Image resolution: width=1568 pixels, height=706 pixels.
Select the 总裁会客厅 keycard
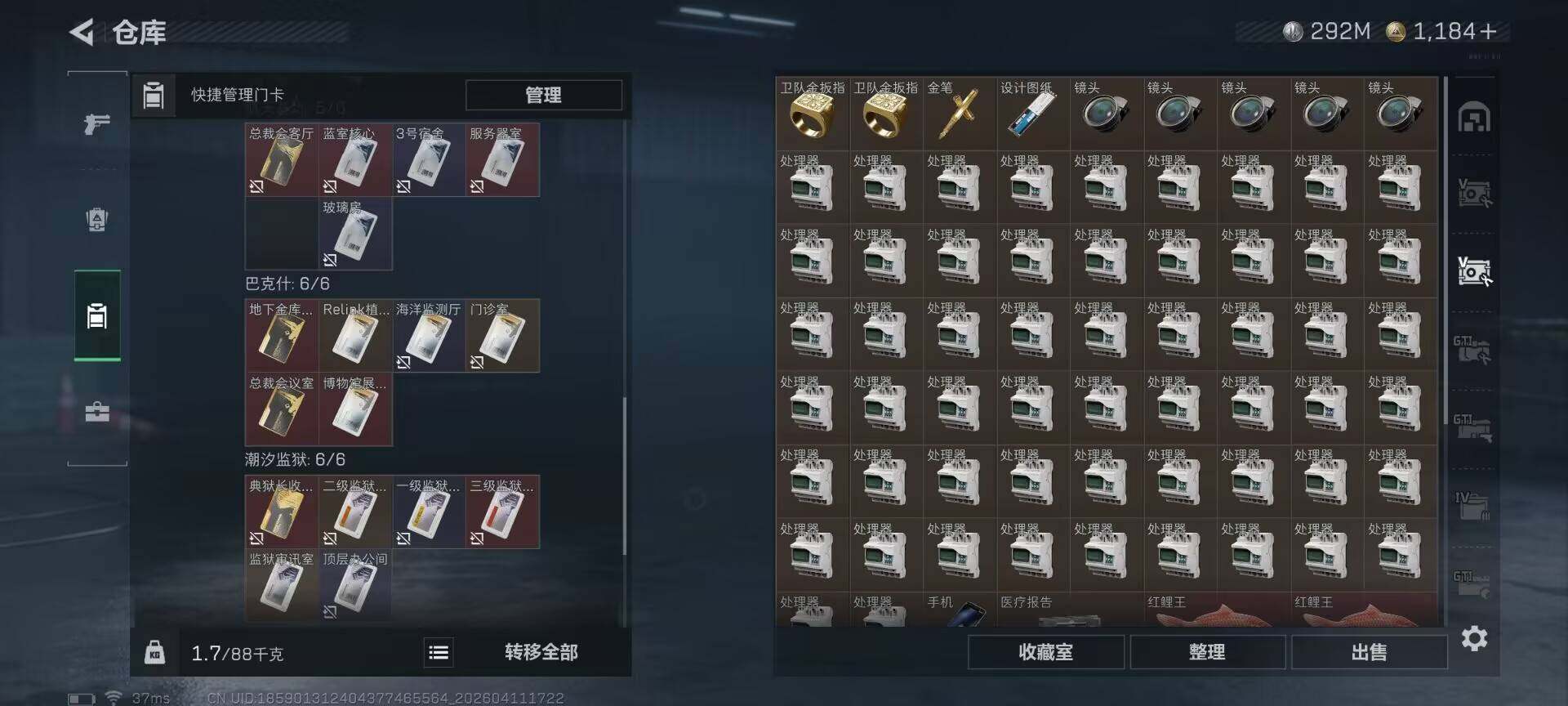[282, 159]
